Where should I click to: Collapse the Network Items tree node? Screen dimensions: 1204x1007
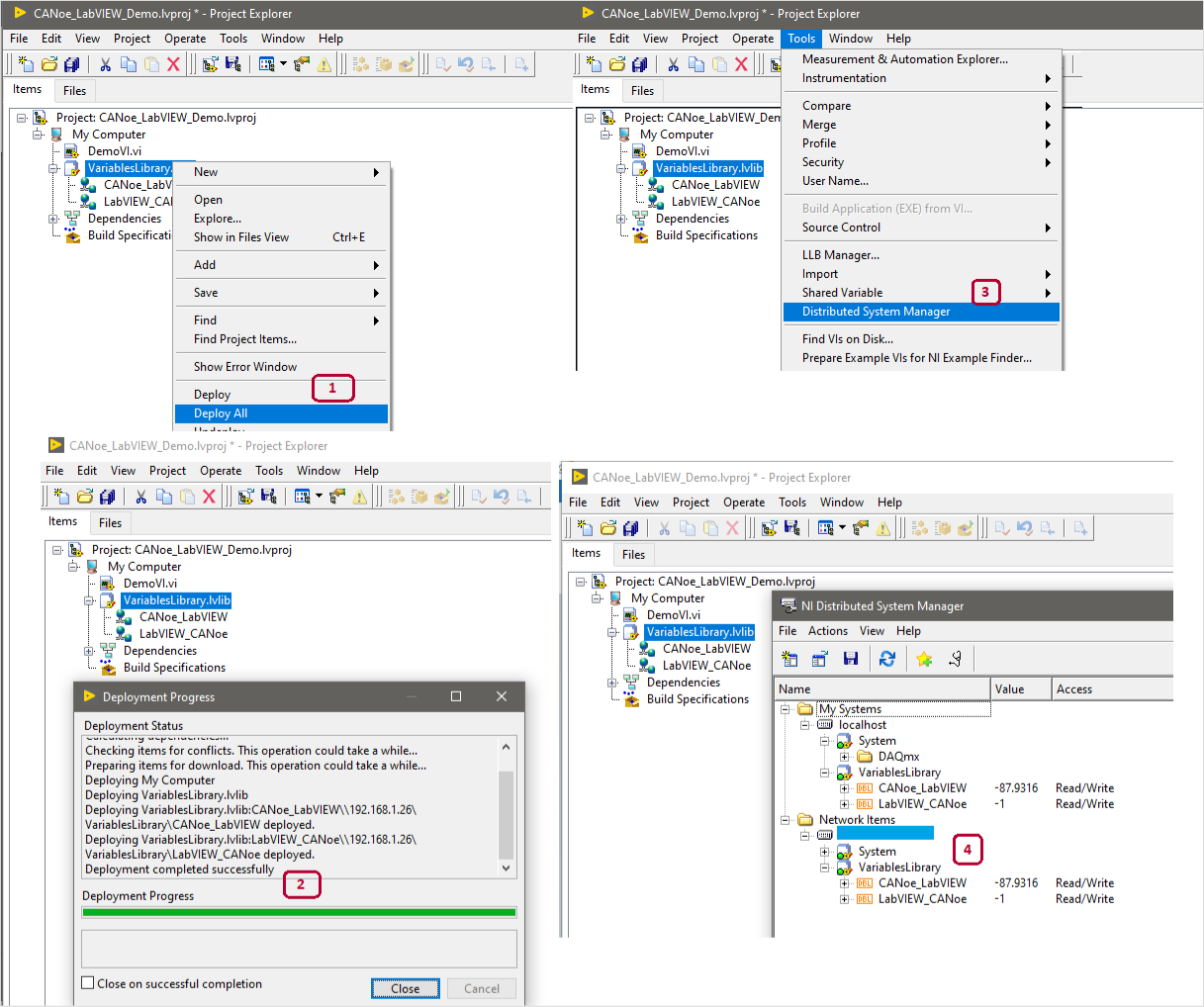click(x=785, y=820)
